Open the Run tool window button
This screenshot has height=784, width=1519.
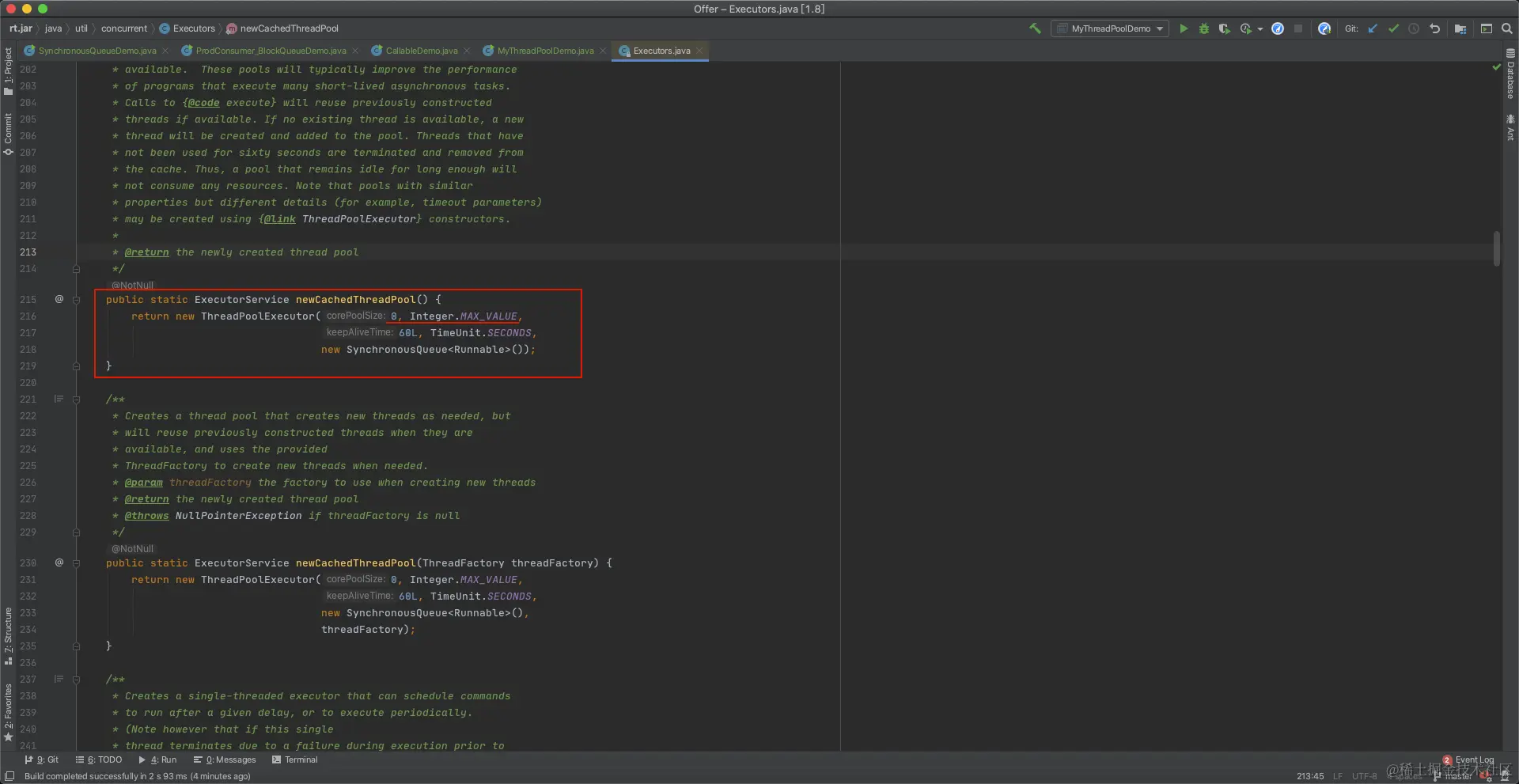point(157,759)
